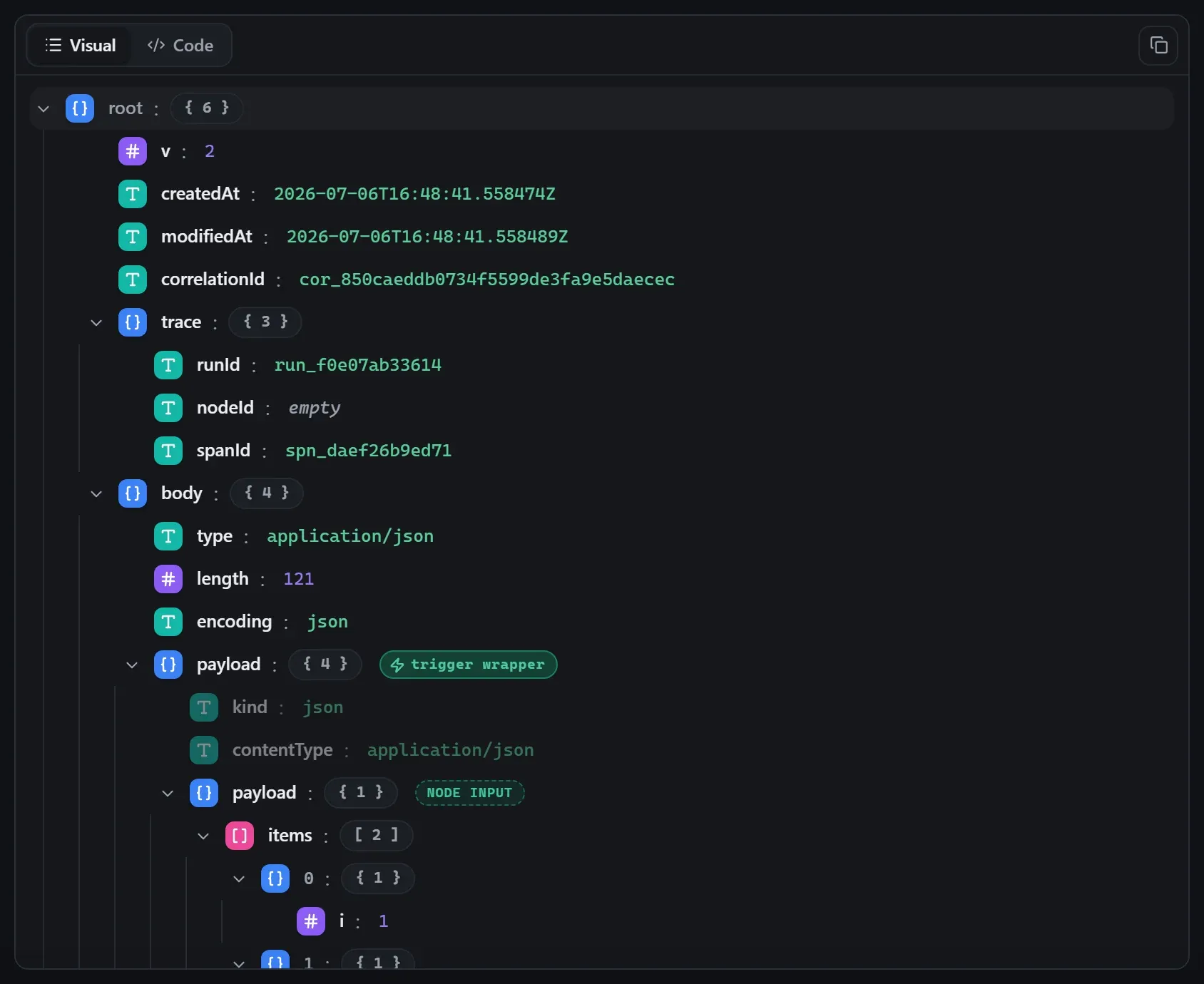Click the number icon beside length
The height and width of the screenshot is (984, 1204).
[x=168, y=579]
